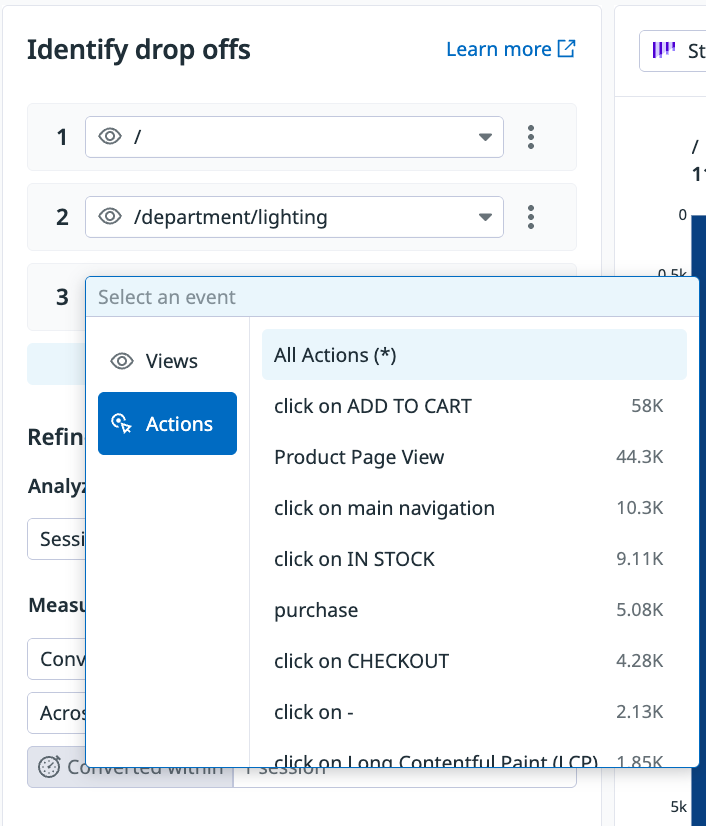Open the step 1 three-dot options menu
This screenshot has height=826, width=706.
(x=532, y=137)
